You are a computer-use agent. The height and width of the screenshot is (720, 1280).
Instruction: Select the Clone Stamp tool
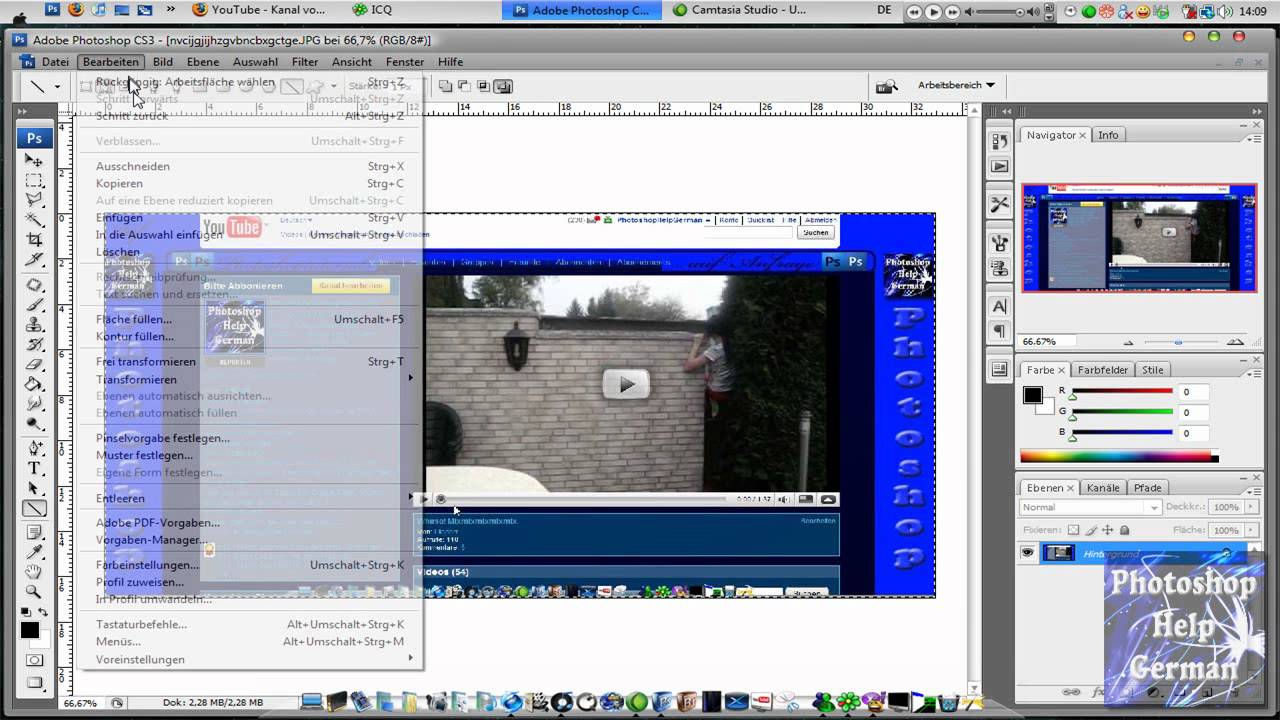[34, 325]
